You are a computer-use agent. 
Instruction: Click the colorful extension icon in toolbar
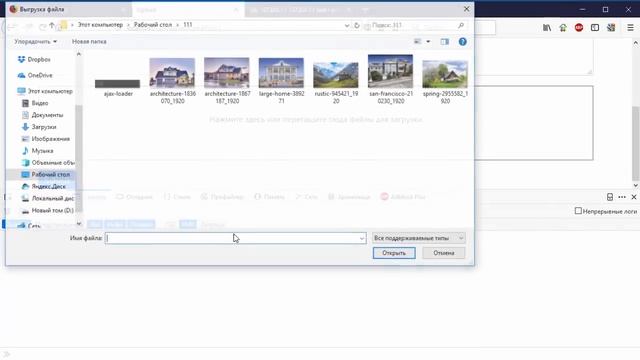(611, 28)
